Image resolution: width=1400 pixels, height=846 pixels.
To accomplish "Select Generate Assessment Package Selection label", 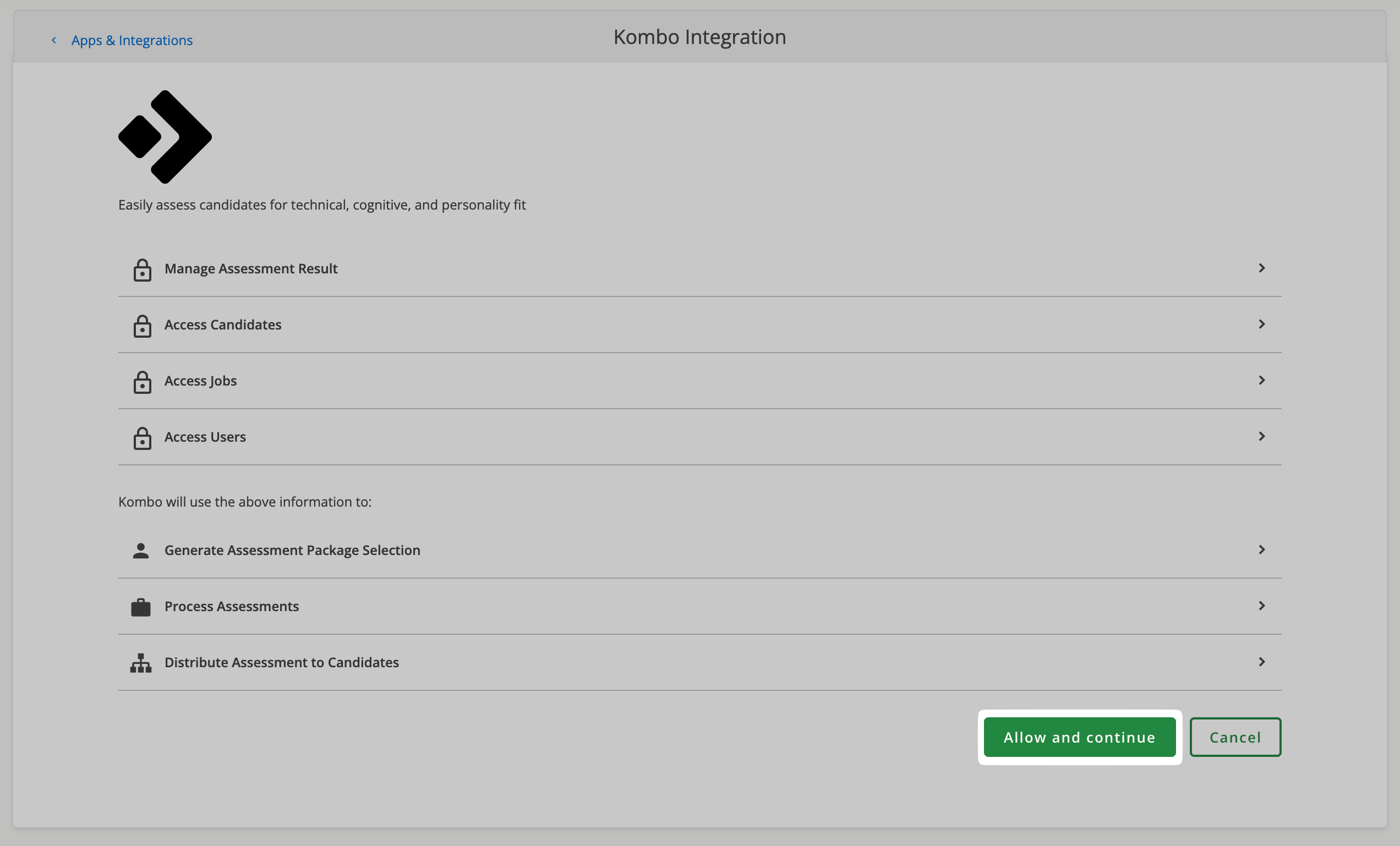I will tap(293, 551).
